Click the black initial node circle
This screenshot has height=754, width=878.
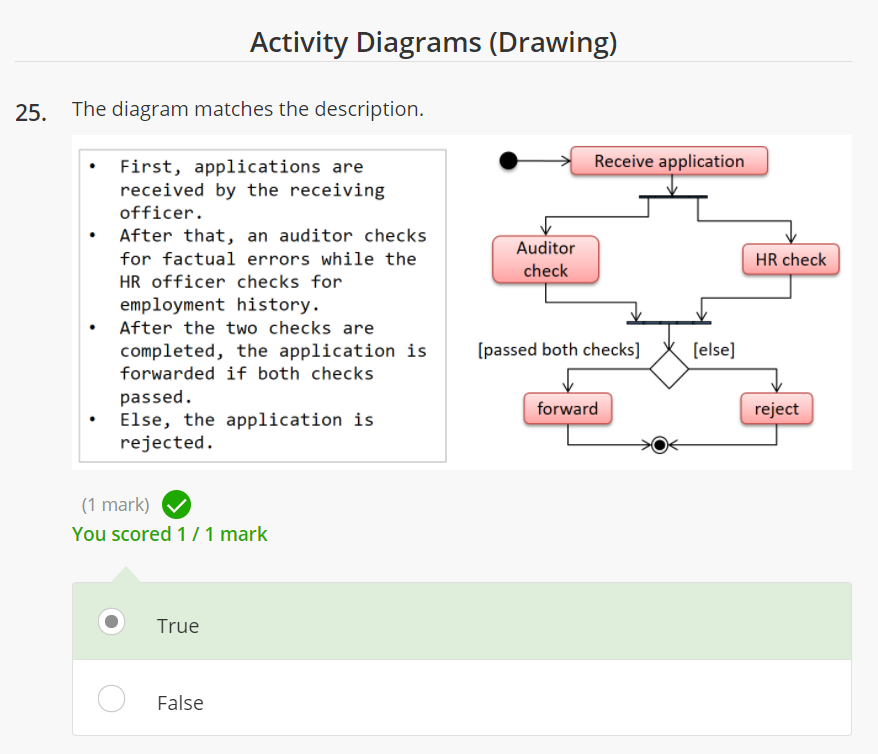pos(508,161)
